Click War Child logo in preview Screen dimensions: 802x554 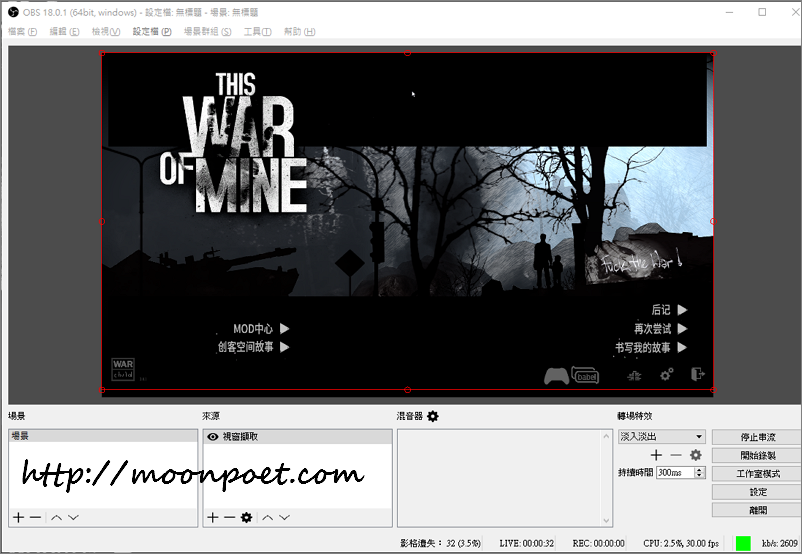click(123, 369)
